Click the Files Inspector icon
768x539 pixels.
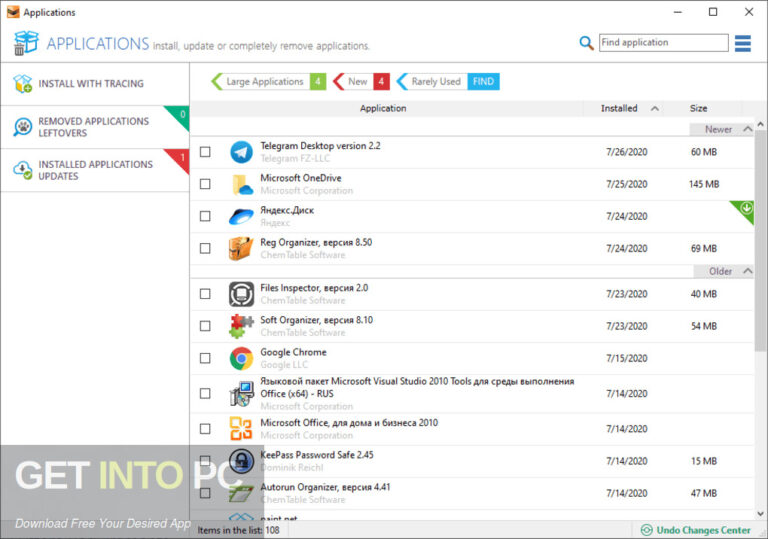(241, 294)
